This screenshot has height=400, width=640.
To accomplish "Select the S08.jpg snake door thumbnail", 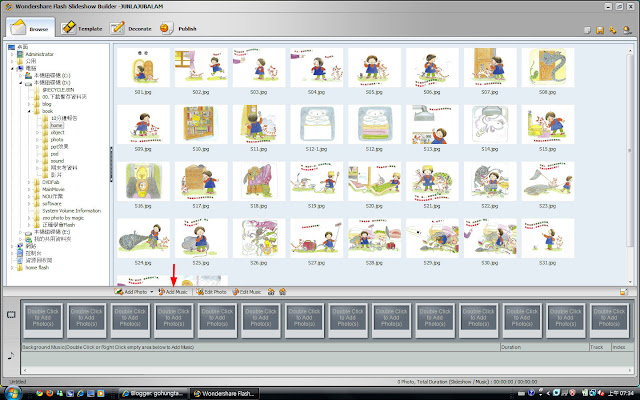I will click(x=547, y=68).
